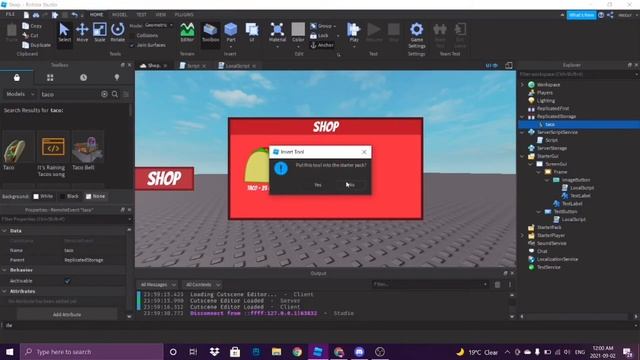Open the Toolbox Recent clock tab
This screenshot has height=360, width=640.
tap(83, 78)
